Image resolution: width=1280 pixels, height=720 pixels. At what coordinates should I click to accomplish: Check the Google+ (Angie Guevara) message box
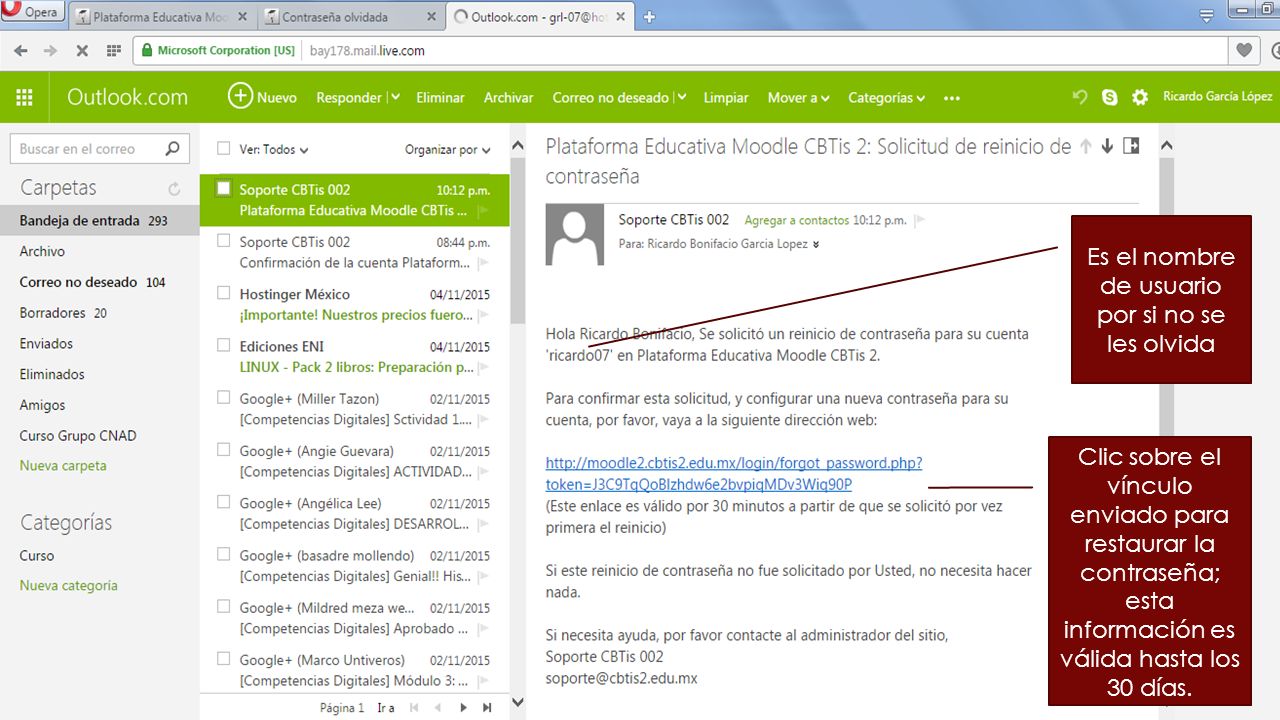coord(224,450)
